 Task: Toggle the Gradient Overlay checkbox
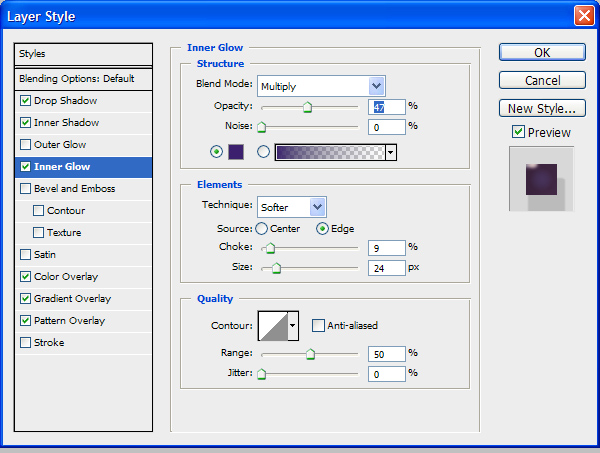tap(25, 298)
